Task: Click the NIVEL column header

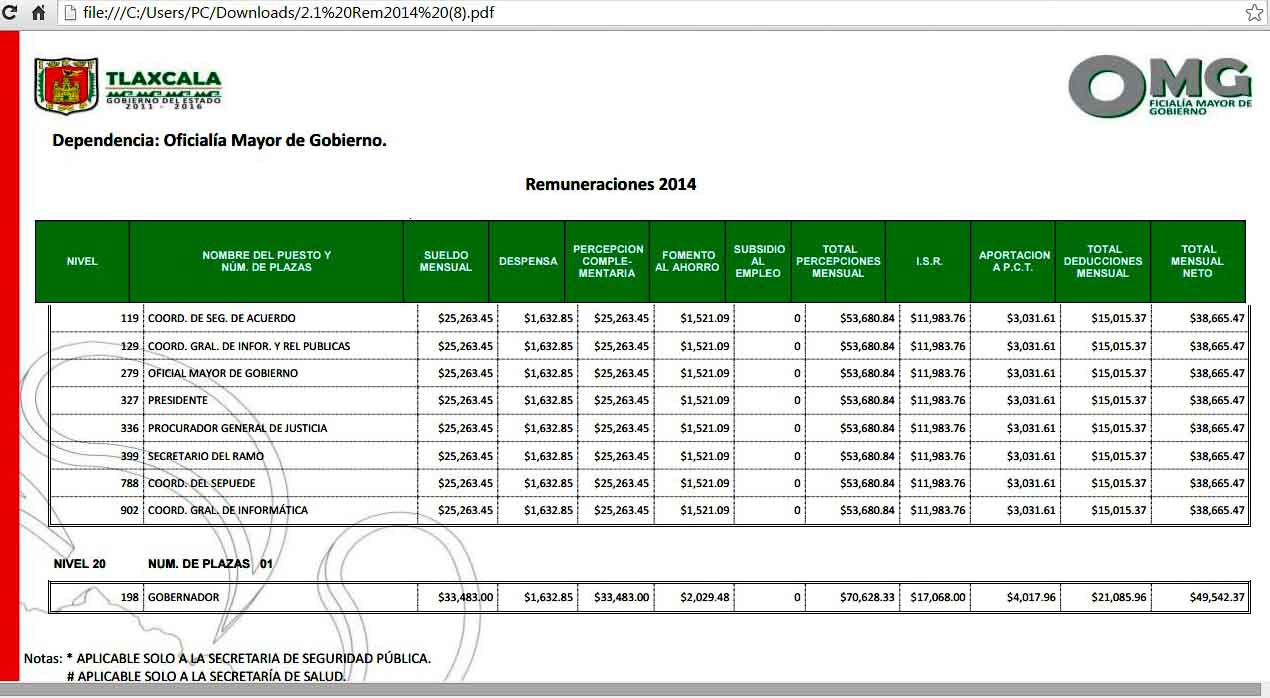Action: point(82,261)
